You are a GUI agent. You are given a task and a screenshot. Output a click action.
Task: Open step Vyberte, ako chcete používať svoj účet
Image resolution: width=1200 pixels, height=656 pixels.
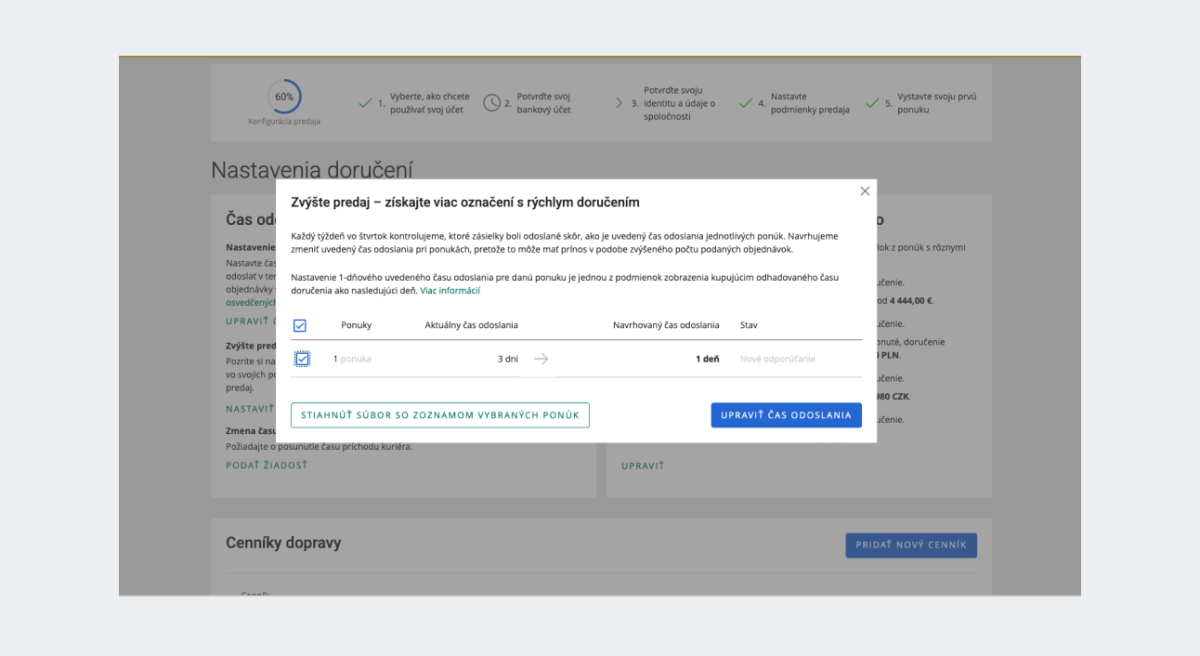430,103
